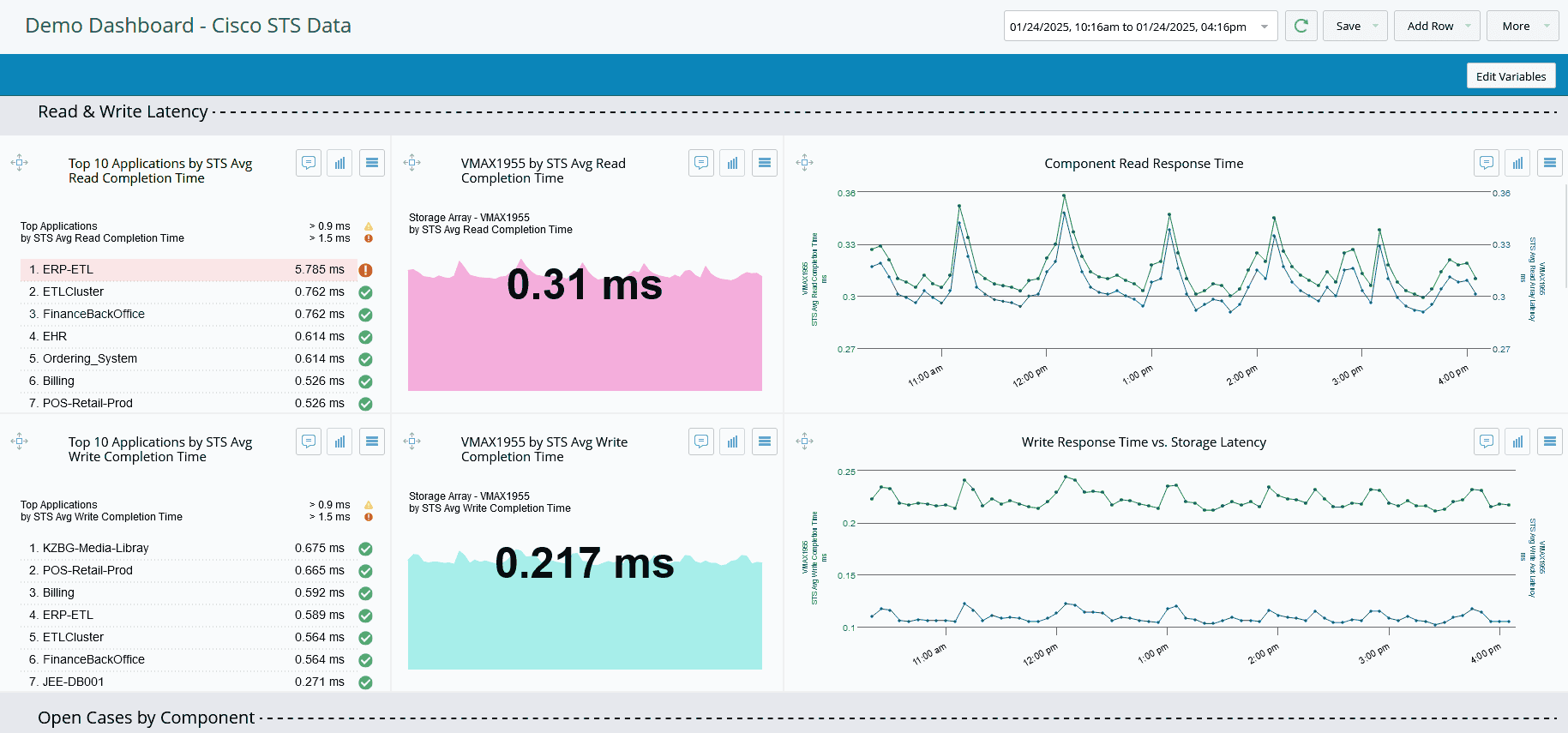This screenshot has height=733, width=1568.
Task: Expand the More dropdown menu
Action: (x=1523, y=26)
